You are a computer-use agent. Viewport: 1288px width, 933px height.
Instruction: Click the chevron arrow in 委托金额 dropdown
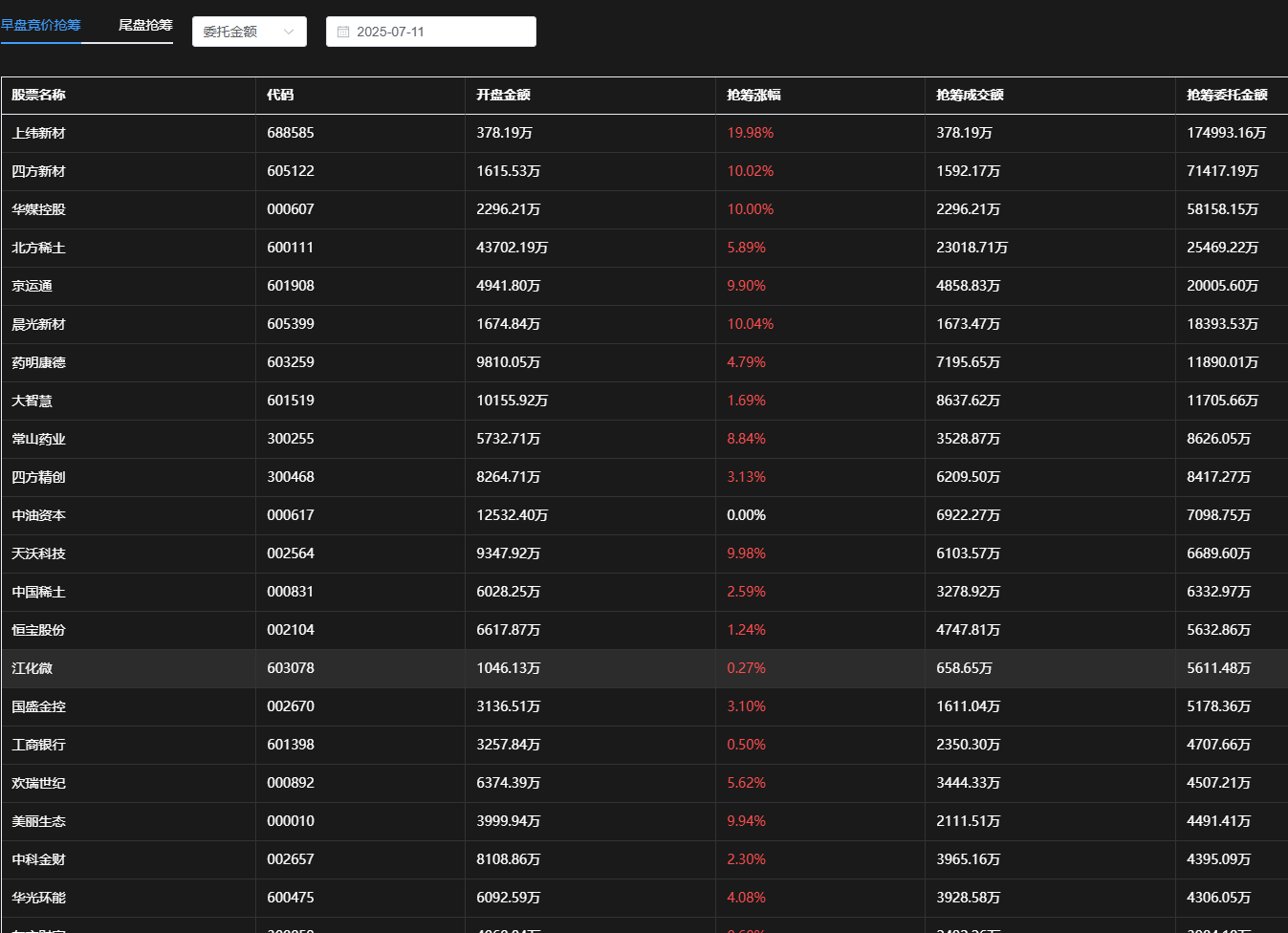click(289, 32)
